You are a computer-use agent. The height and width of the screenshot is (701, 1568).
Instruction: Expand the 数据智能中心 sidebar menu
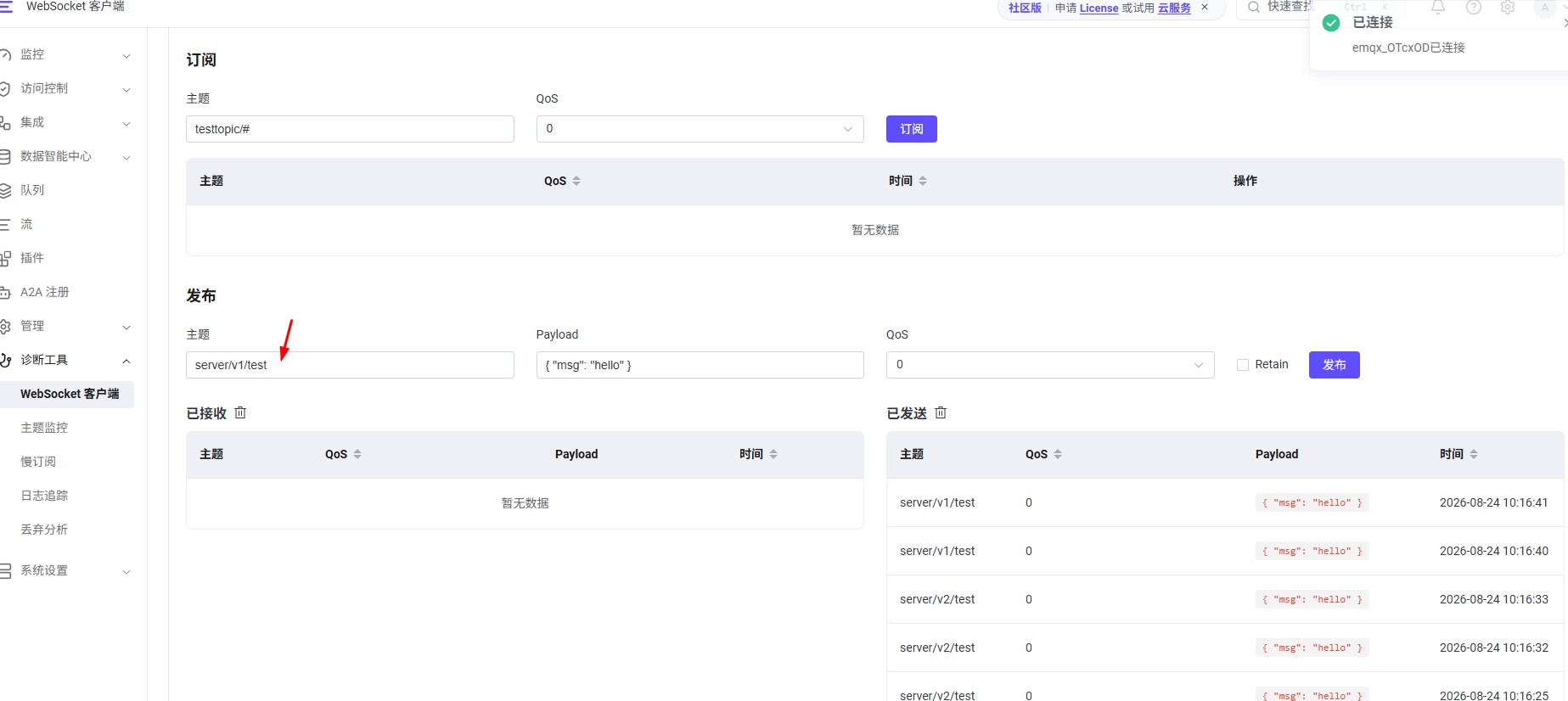pyautogui.click(x=67, y=156)
